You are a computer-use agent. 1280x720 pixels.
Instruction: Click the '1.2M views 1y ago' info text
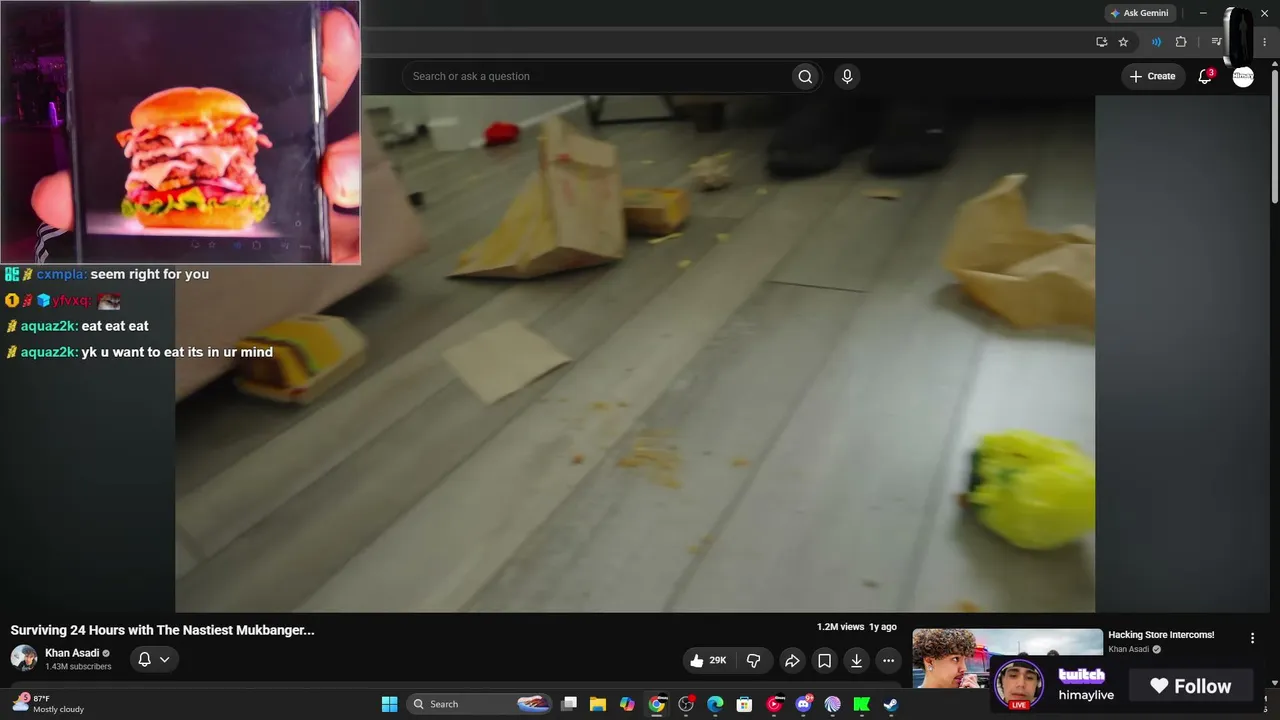coord(856,627)
